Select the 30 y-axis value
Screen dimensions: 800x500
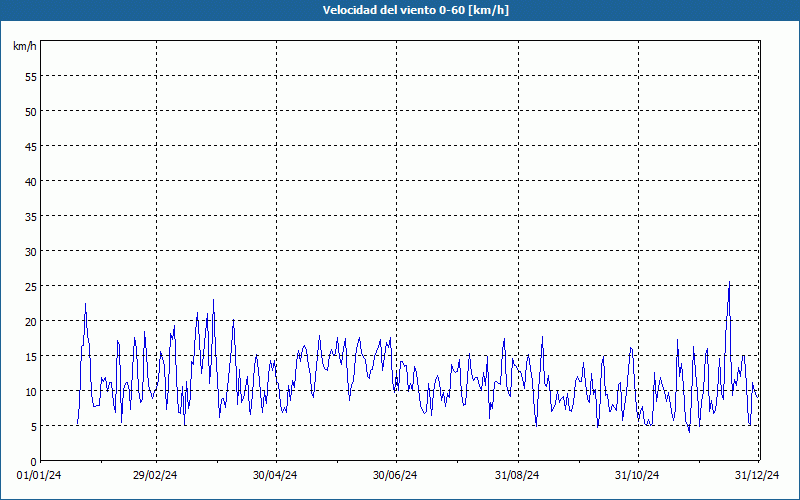[x=30, y=251]
